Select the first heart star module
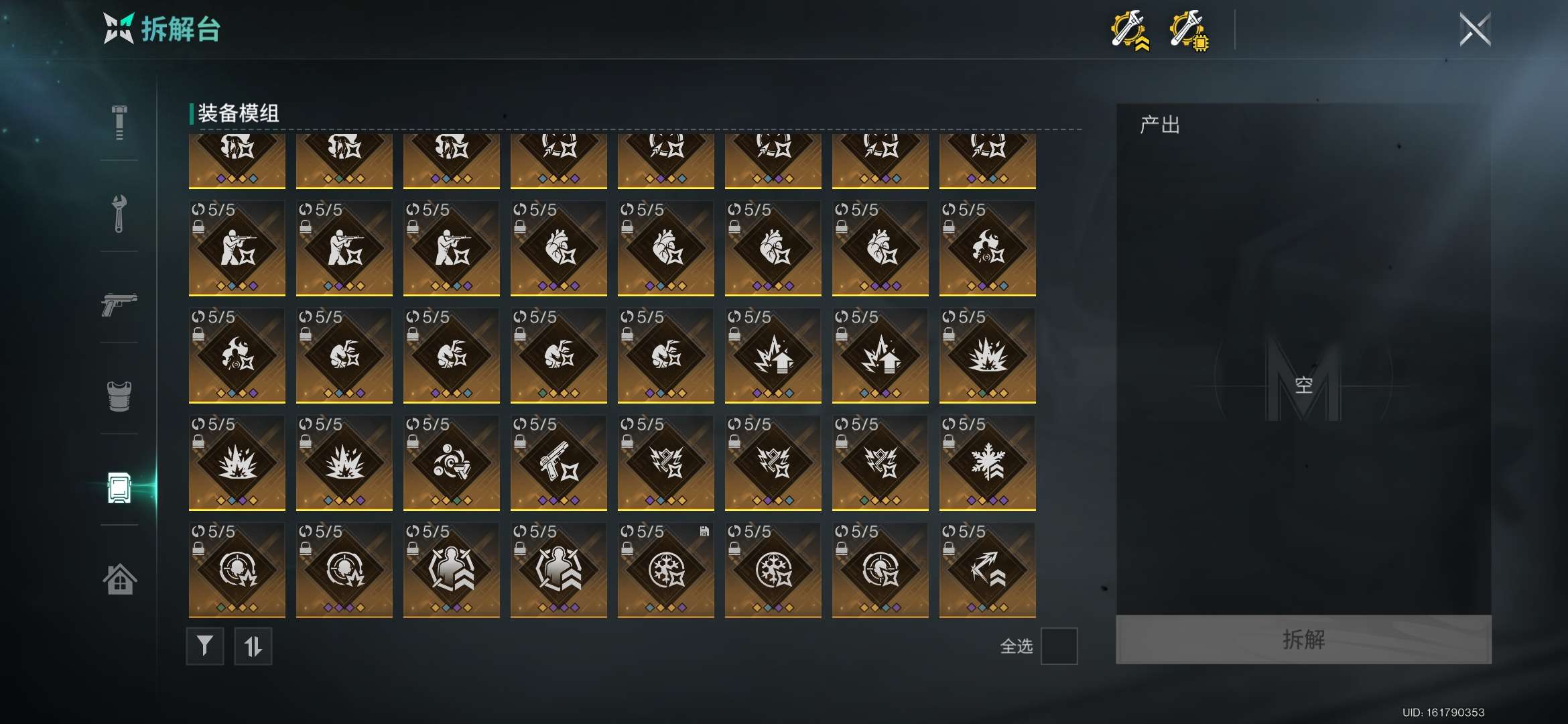 coord(559,249)
